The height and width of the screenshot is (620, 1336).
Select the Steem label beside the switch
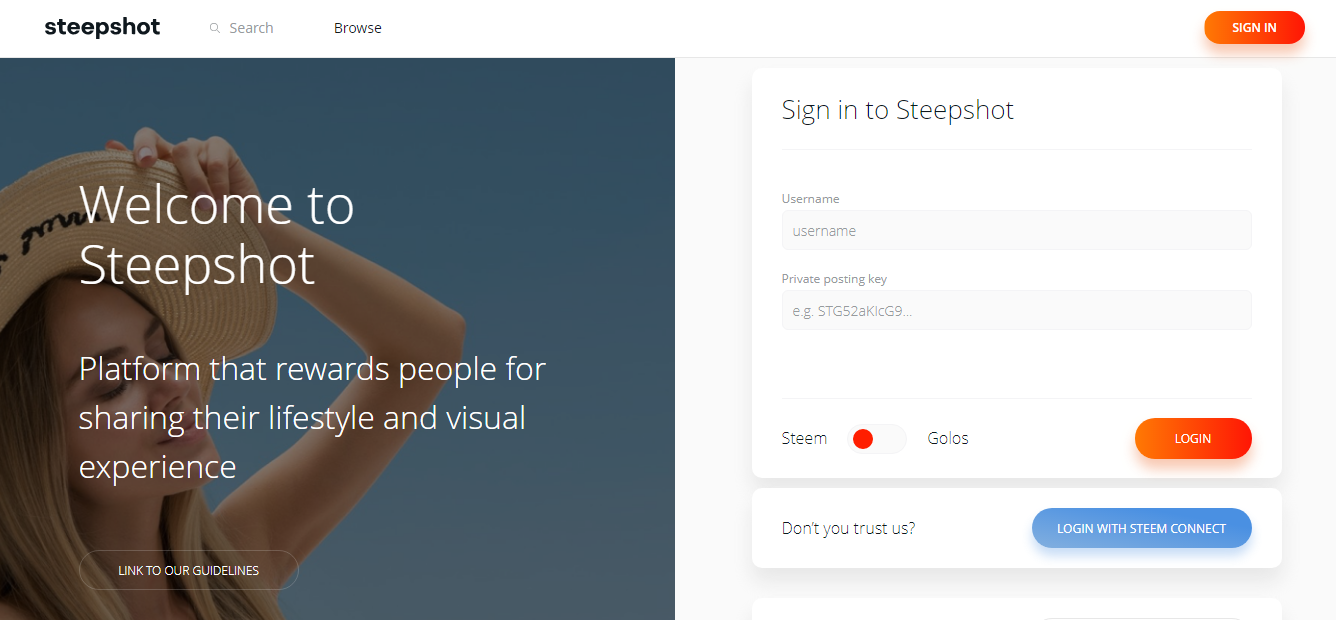804,438
